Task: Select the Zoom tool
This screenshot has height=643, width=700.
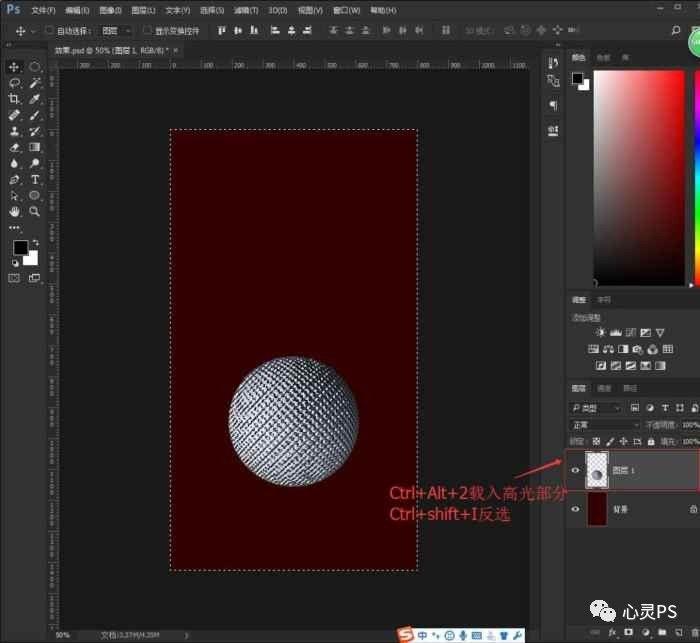Action: (35, 212)
